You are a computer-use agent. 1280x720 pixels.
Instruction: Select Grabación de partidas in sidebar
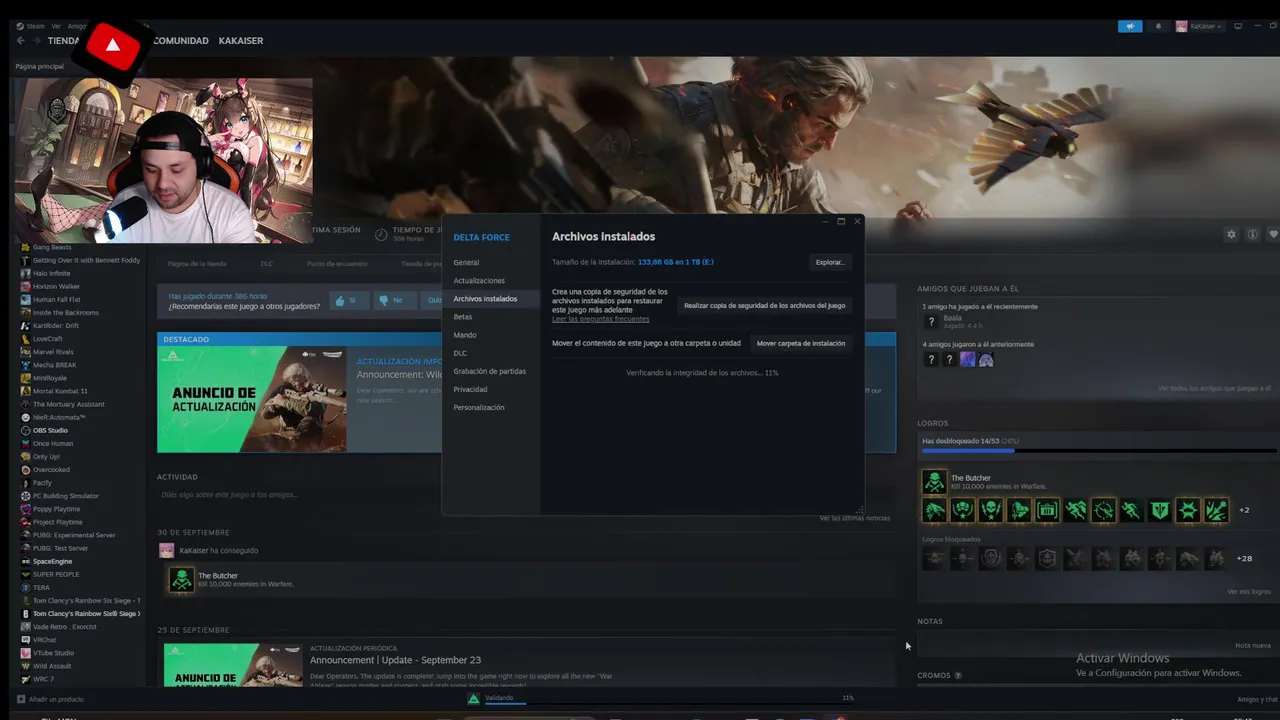[489, 371]
